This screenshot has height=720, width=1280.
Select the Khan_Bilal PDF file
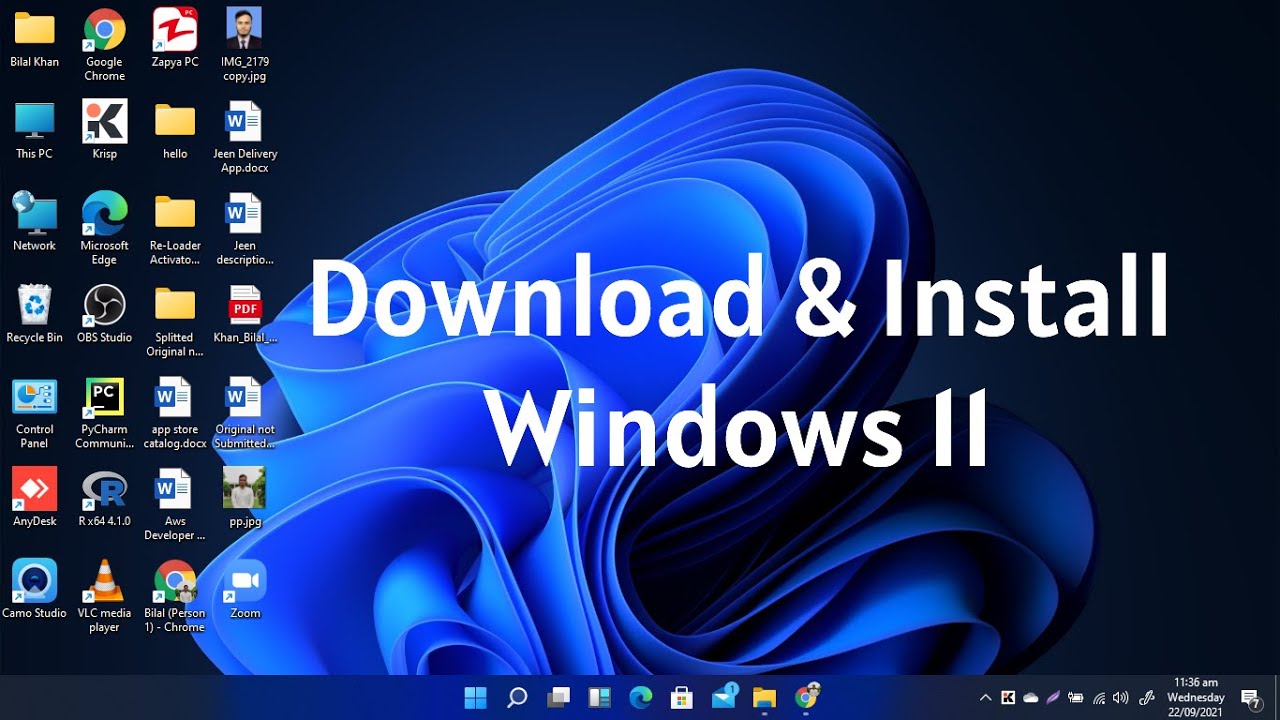[245, 314]
